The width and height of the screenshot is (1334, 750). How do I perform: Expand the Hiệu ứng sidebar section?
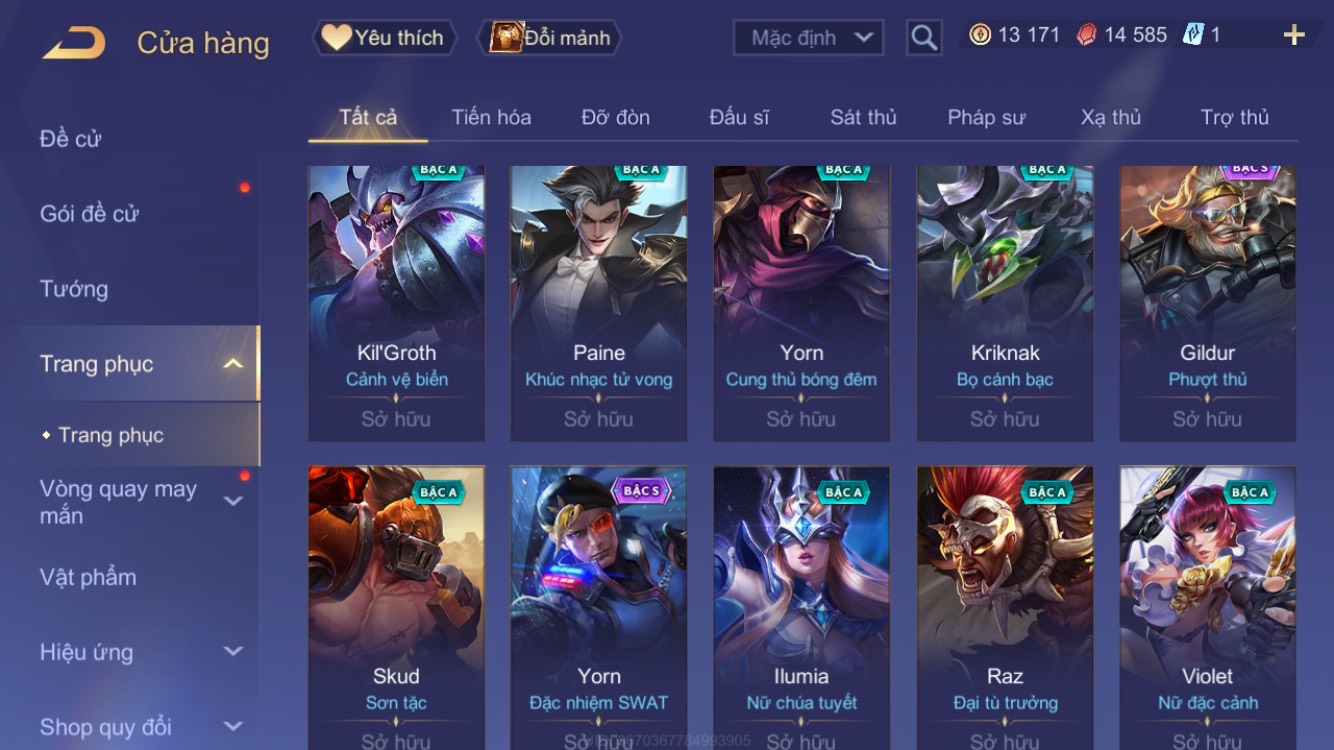233,651
